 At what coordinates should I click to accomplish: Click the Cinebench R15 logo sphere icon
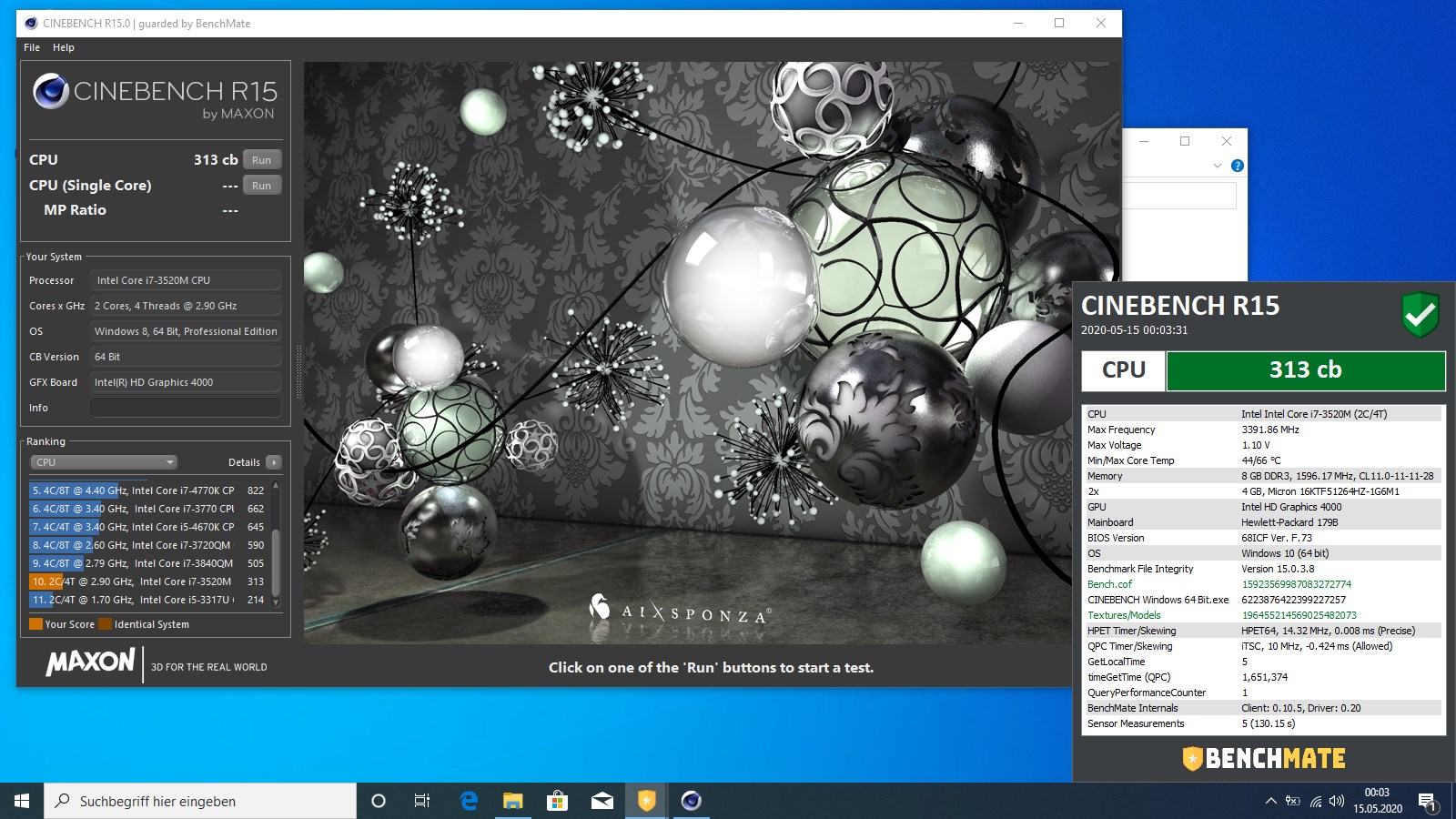[51, 91]
